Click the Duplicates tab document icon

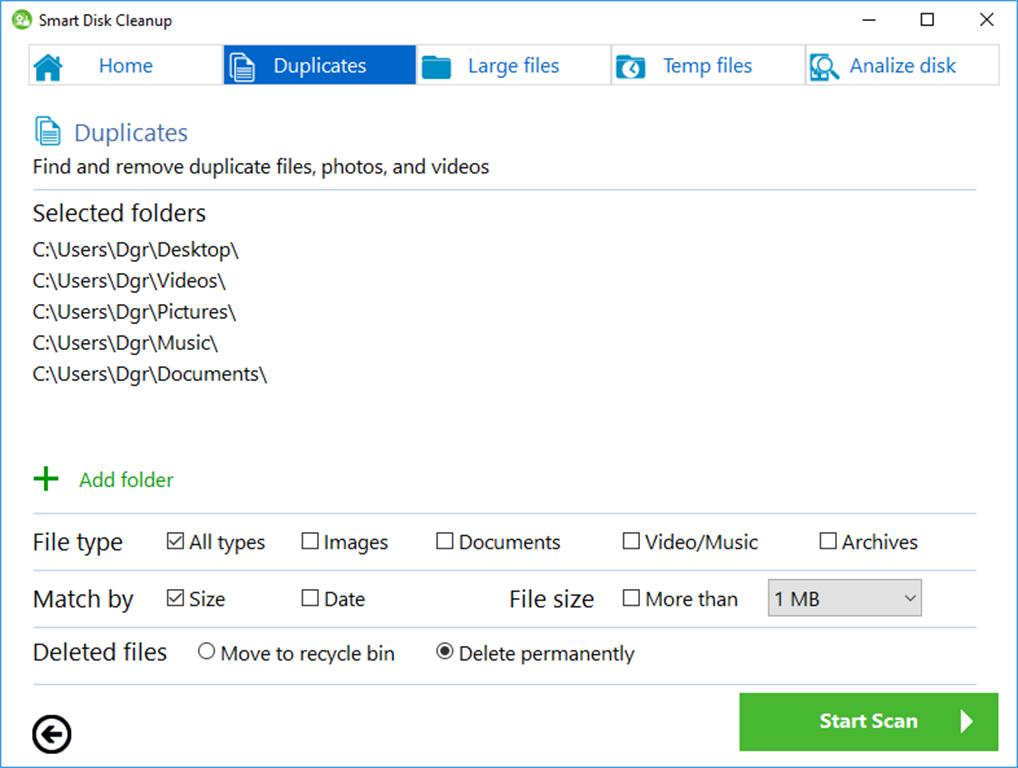tap(242, 67)
